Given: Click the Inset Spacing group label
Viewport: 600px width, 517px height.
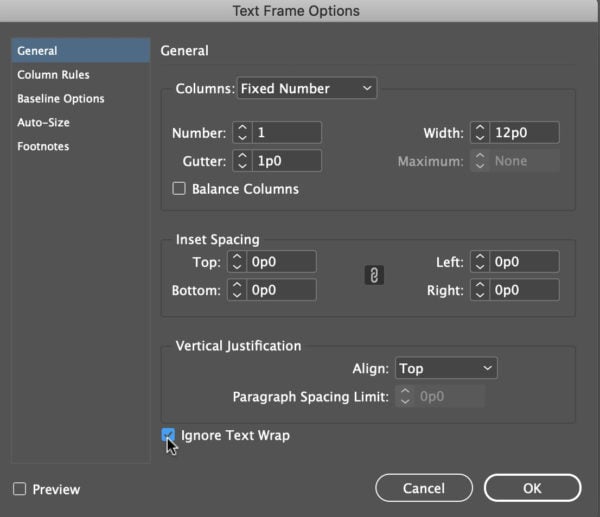Looking at the screenshot, I should [217, 240].
